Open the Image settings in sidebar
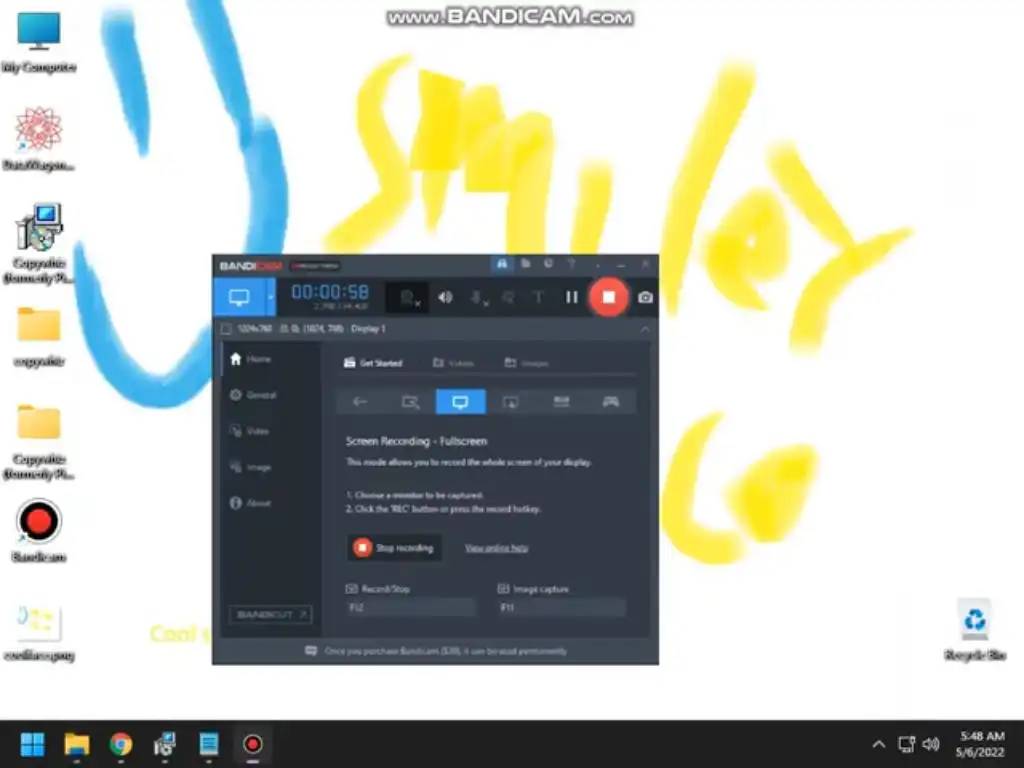The width and height of the screenshot is (1024, 768). (x=251, y=467)
